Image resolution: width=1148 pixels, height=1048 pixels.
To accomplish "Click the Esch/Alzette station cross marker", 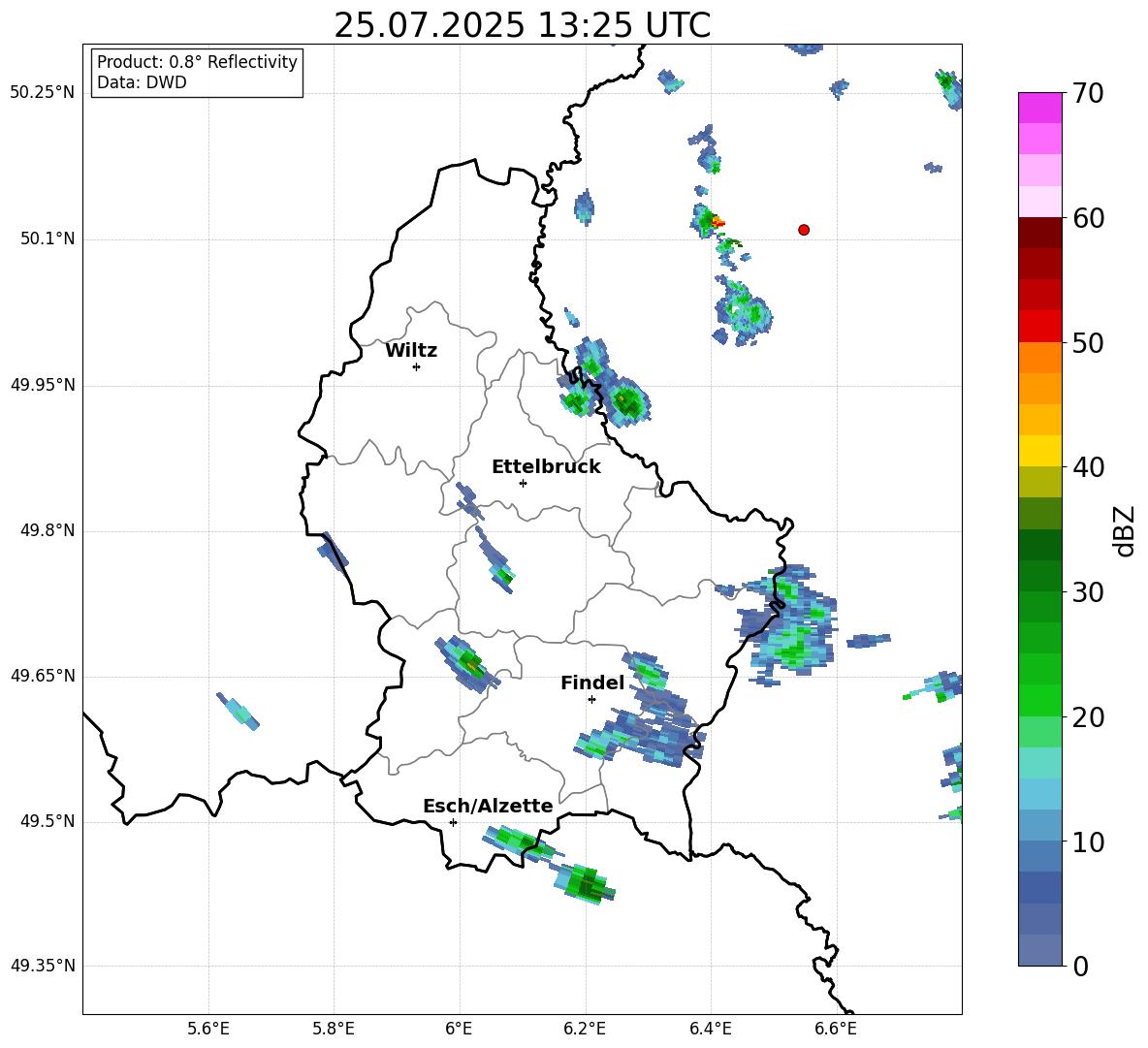I will [453, 822].
